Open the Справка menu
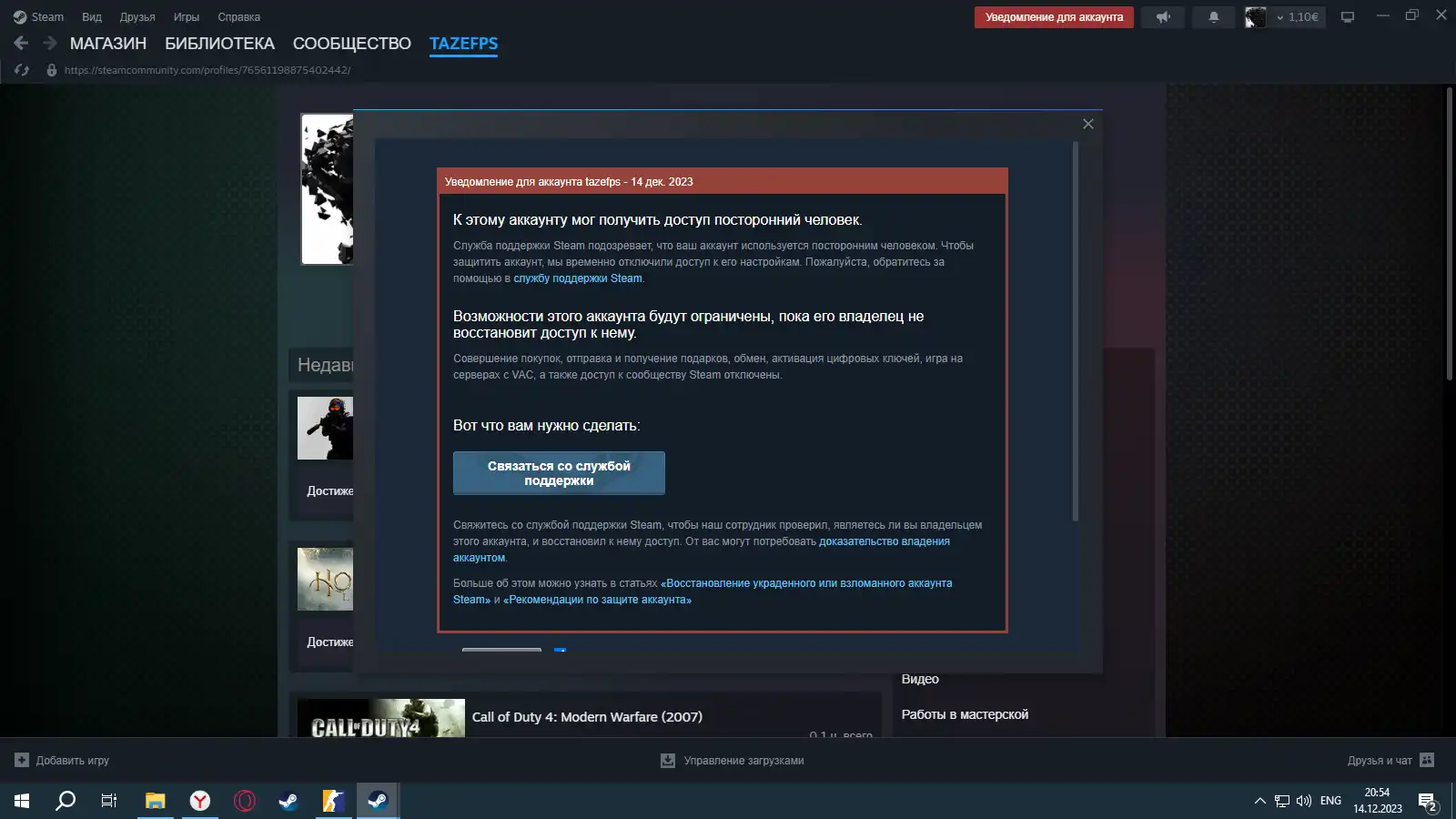 click(239, 17)
